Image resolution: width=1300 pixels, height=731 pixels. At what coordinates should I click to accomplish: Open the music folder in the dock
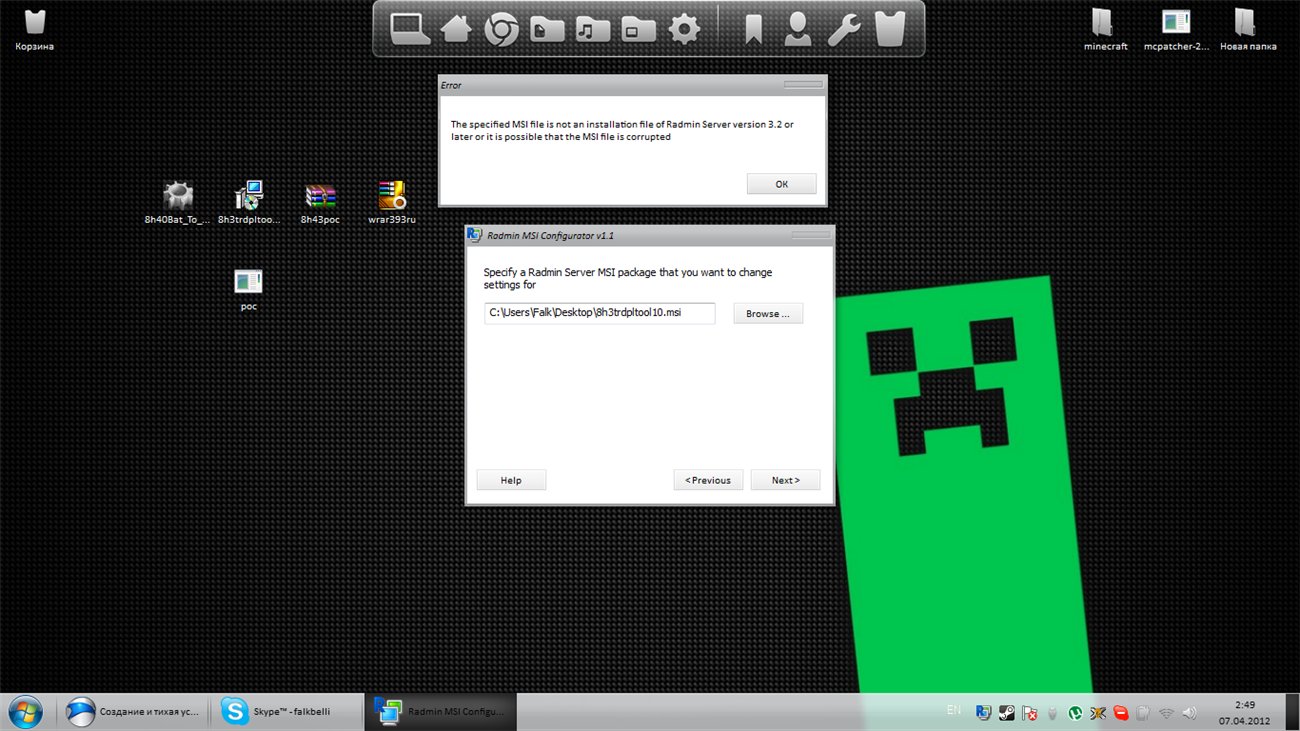pos(592,29)
